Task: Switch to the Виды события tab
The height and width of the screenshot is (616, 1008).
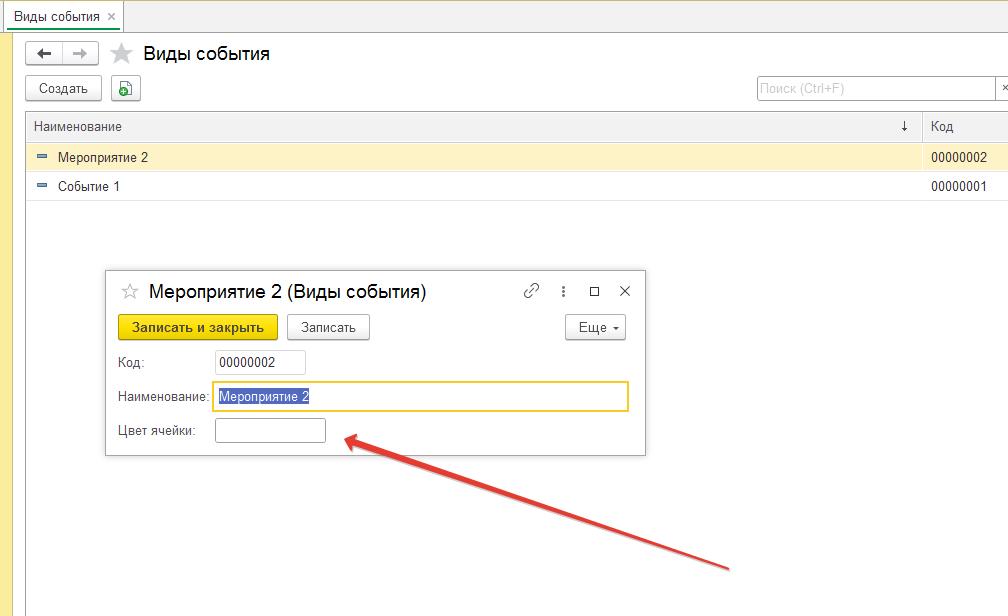Action: tap(56, 17)
